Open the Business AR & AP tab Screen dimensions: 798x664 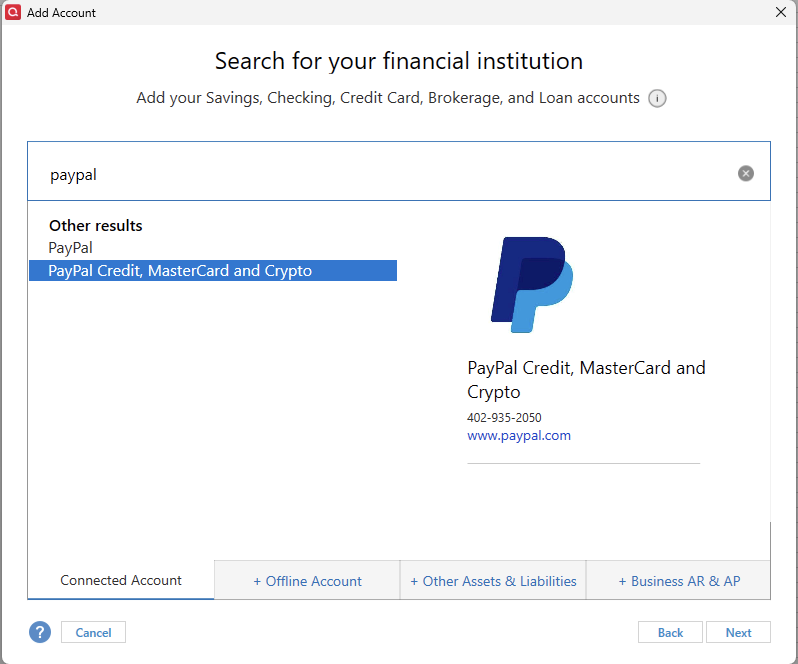click(679, 581)
